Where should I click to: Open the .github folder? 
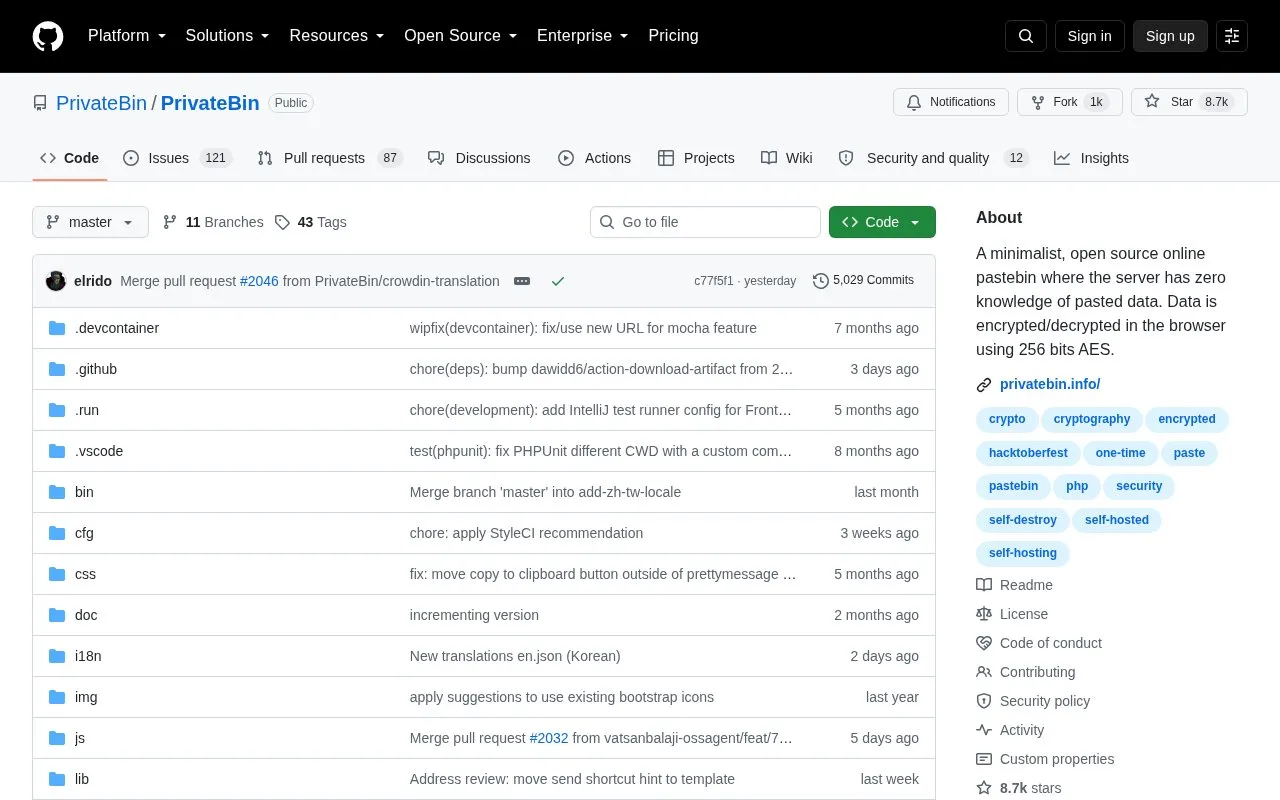pos(96,369)
